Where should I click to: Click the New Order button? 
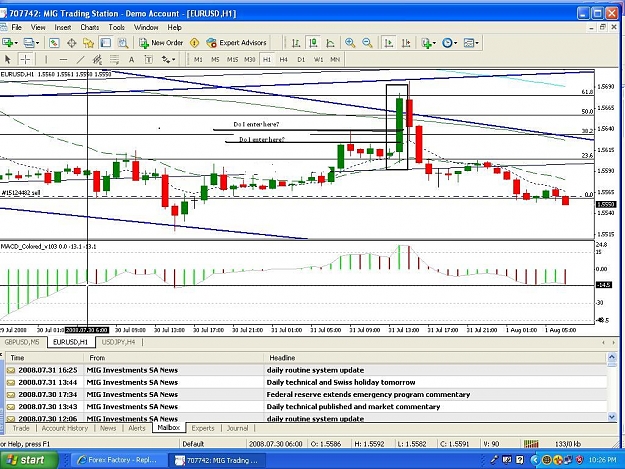click(x=161, y=43)
